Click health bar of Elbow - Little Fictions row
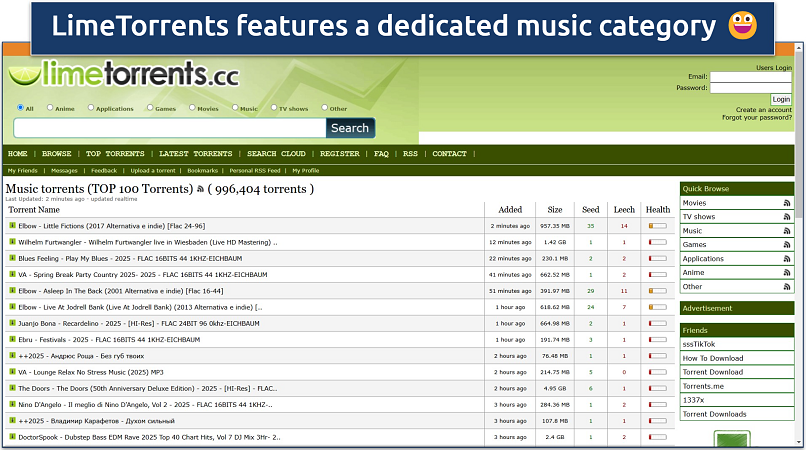 [x=657, y=226]
